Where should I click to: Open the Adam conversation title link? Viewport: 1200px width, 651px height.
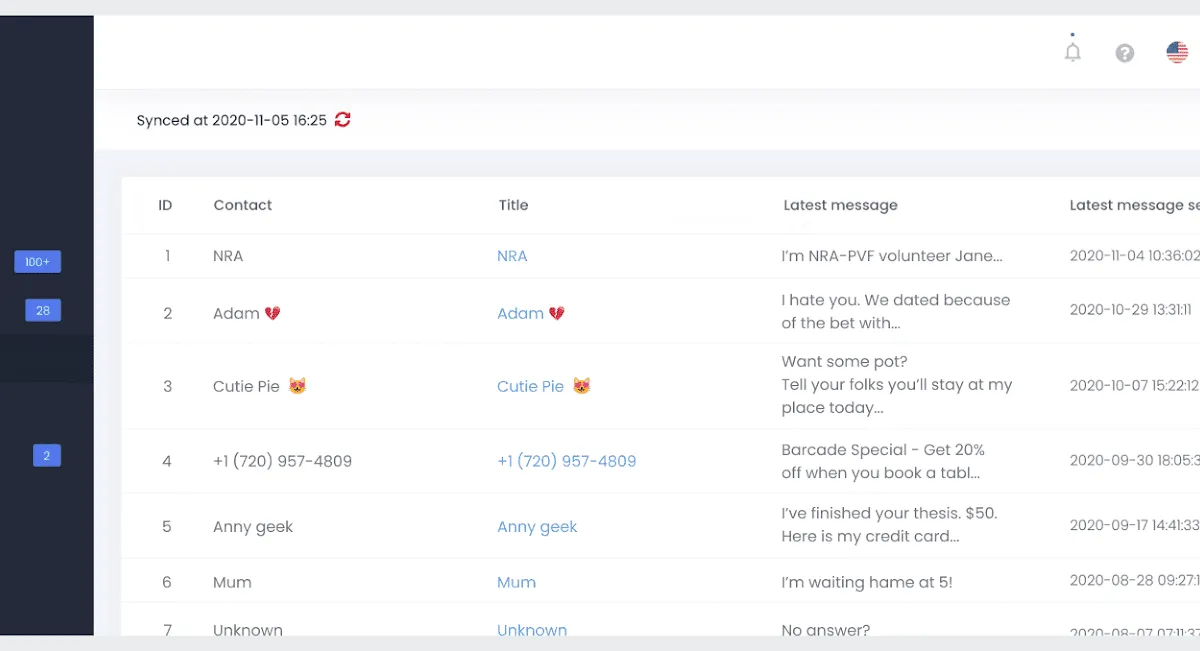point(531,313)
